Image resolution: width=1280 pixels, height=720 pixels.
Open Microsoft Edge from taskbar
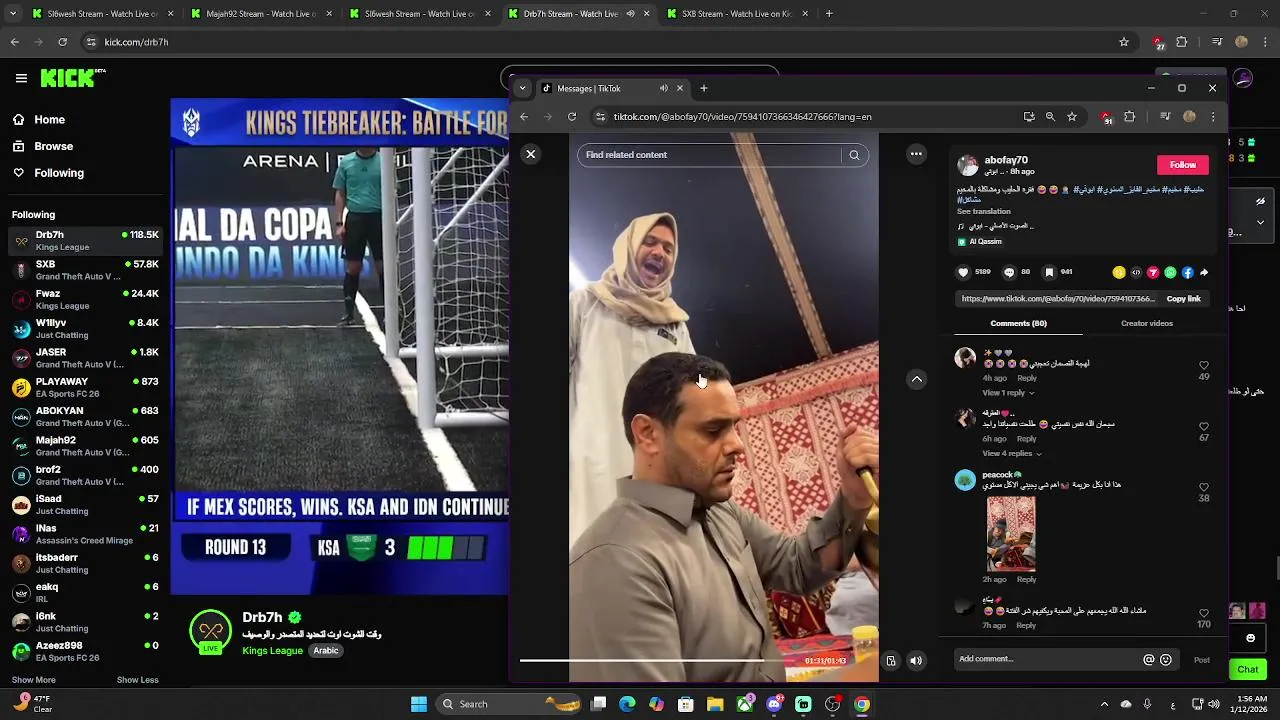627,704
